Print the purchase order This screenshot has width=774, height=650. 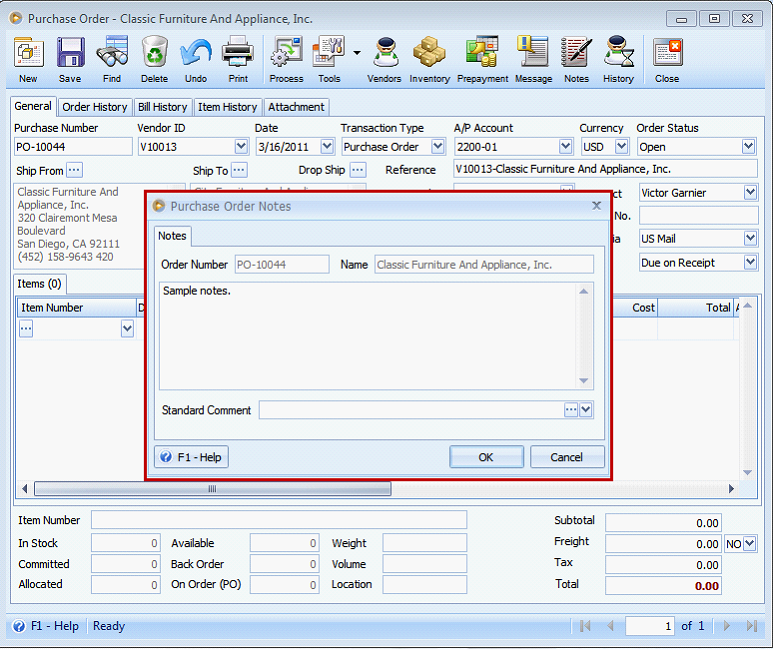click(x=238, y=59)
